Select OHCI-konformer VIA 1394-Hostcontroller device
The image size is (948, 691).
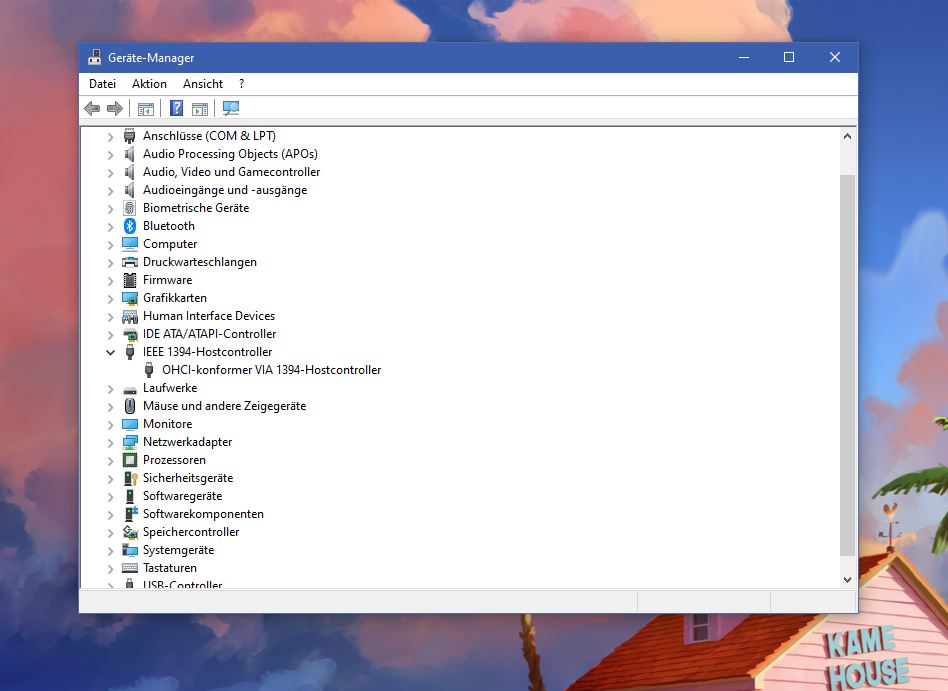pyautogui.click(x=271, y=370)
